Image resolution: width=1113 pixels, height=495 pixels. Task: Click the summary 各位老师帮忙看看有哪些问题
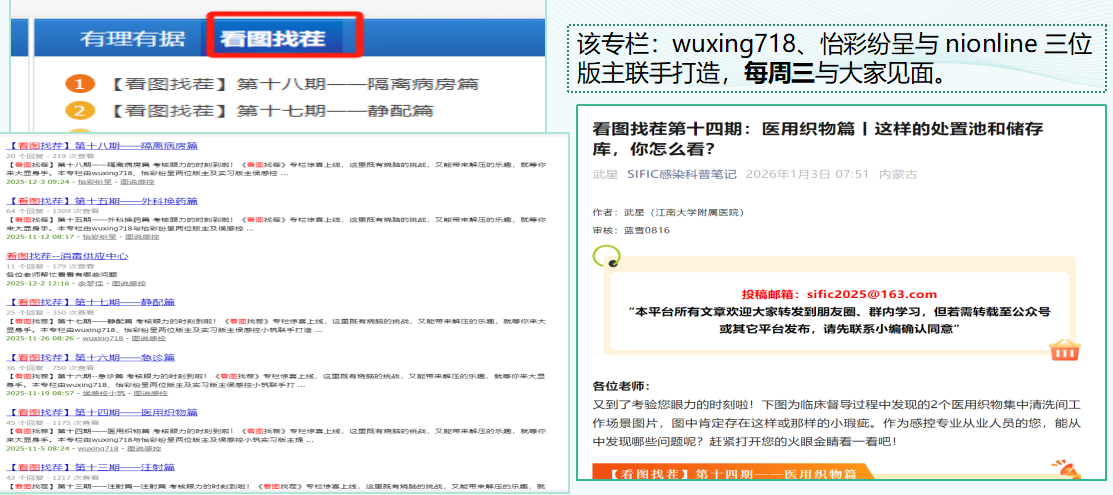click(62, 274)
